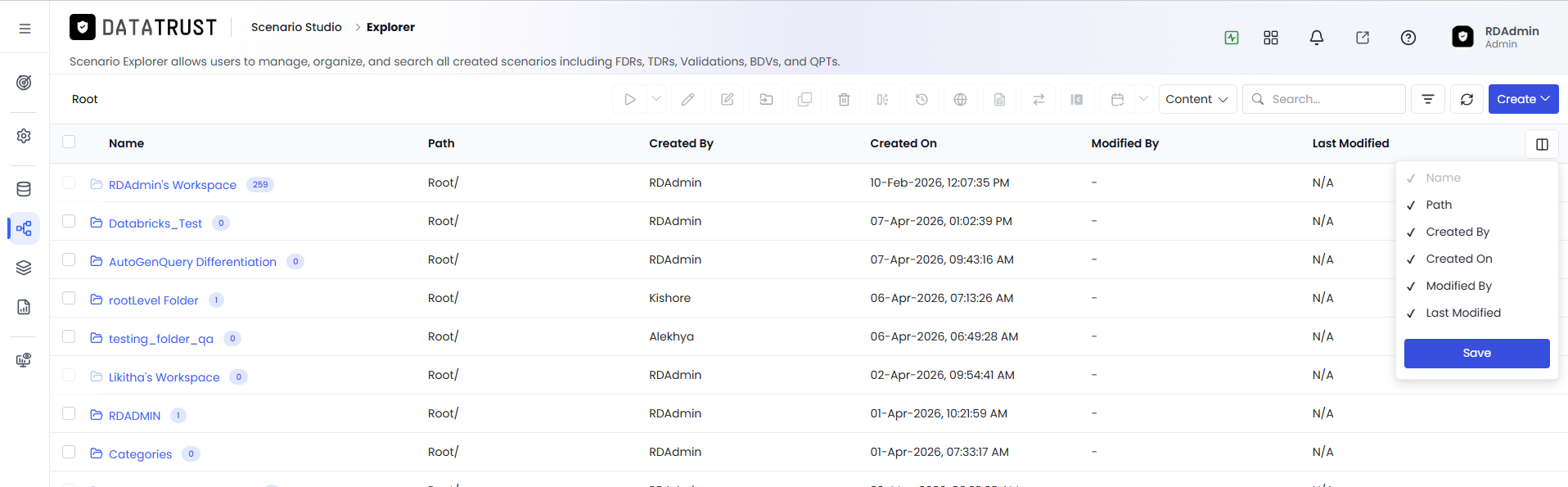Image resolution: width=1568 pixels, height=487 pixels.
Task: Open the RDAdmin user profile menu
Action: (x=1496, y=37)
